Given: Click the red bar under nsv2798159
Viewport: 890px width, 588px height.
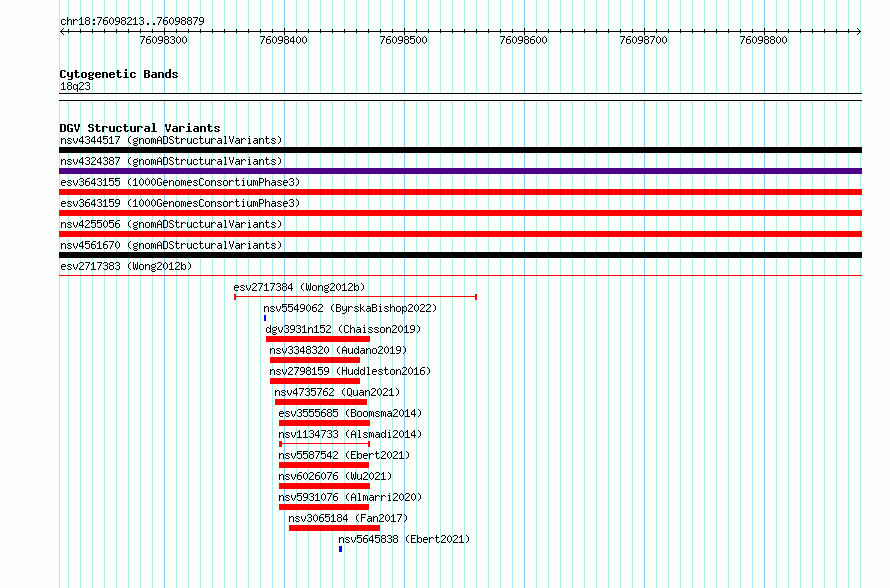Looking at the screenshot, I should (x=315, y=381).
